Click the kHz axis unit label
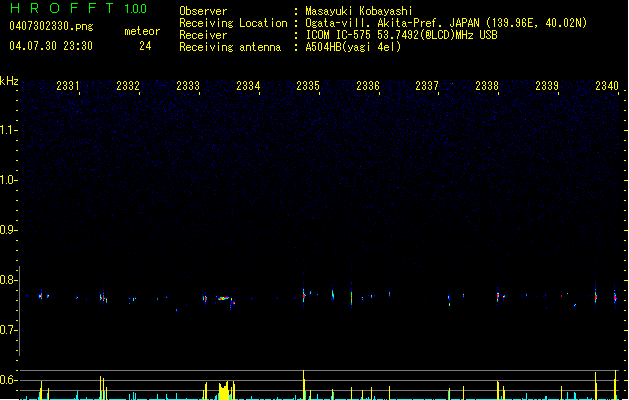The width and height of the screenshot is (629, 400). [9, 81]
